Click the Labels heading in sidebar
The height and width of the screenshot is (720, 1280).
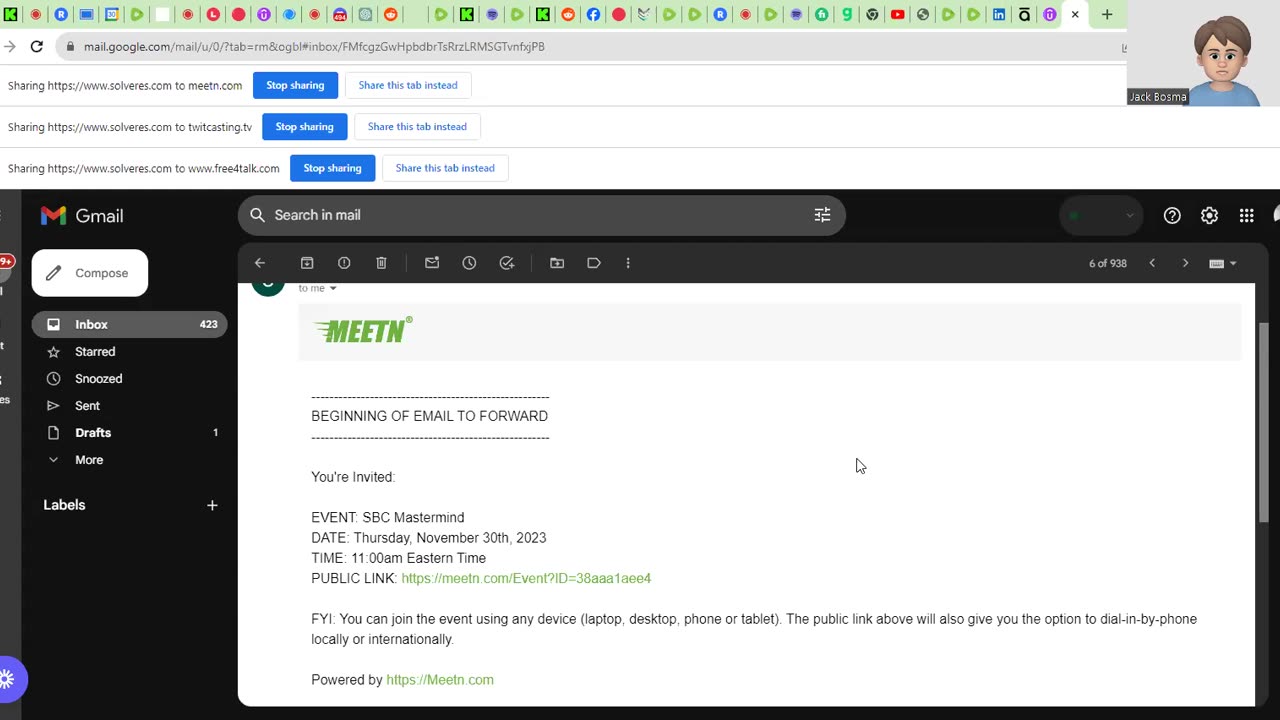point(64,505)
